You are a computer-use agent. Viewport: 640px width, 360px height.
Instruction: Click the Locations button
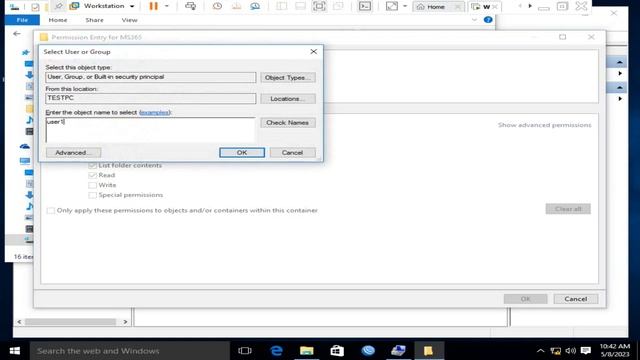288,99
